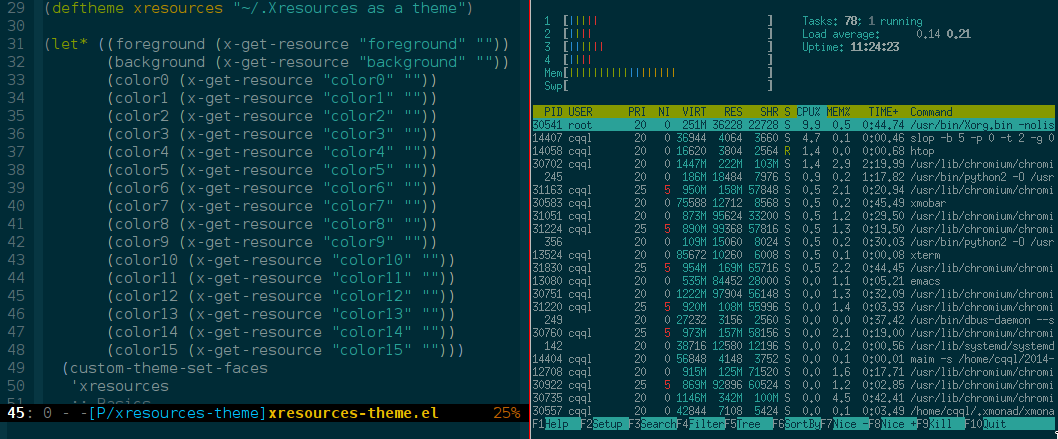Sort by the CPU% column header
This screenshot has height=439, width=1058.
click(808, 112)
